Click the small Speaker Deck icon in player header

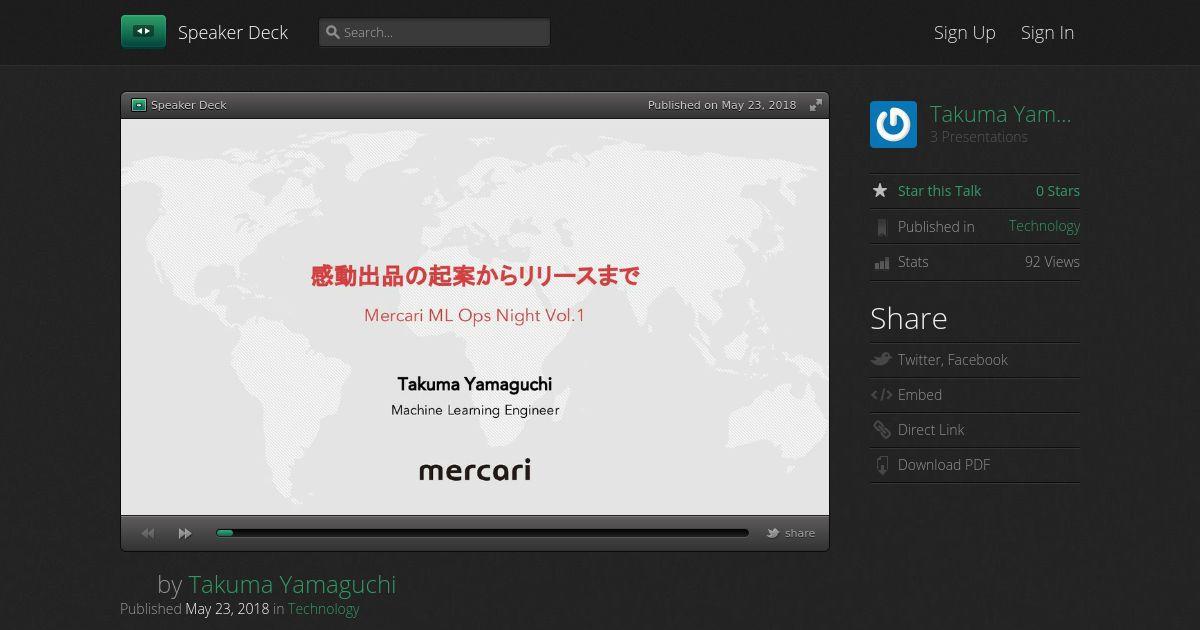click(x=139, y=105)
